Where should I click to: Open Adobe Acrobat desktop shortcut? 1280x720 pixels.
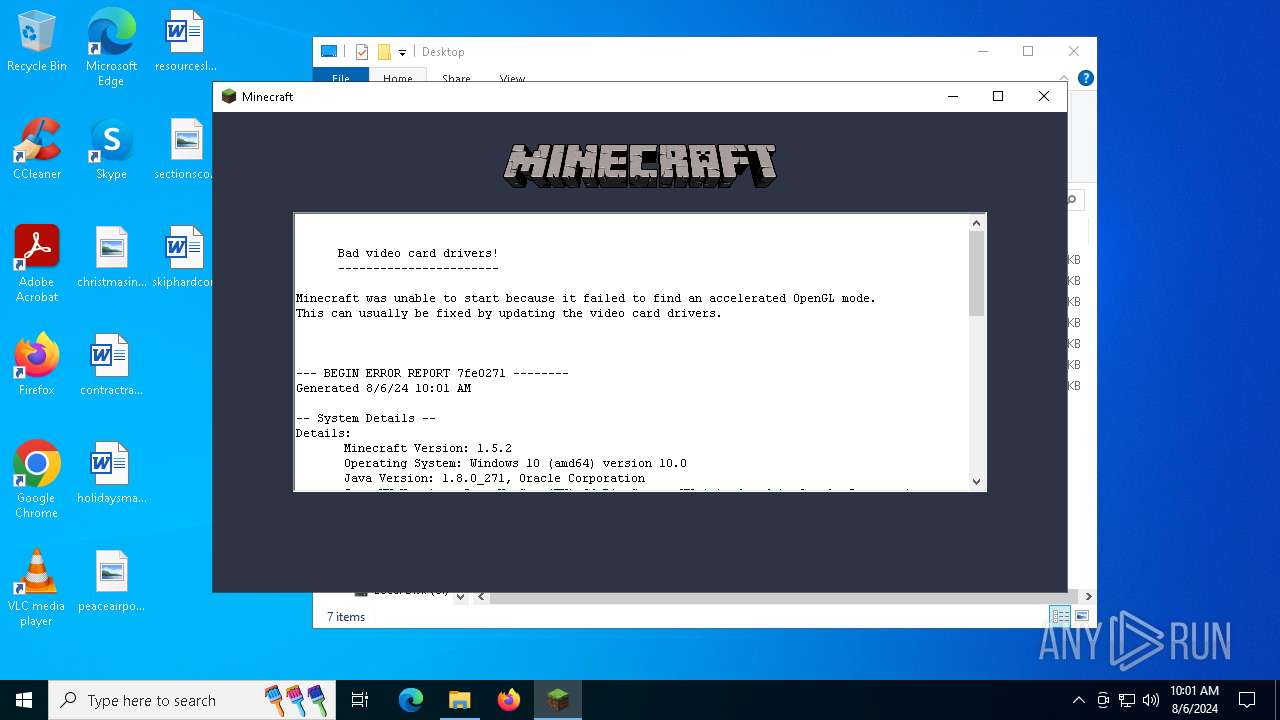click(37, 264)
